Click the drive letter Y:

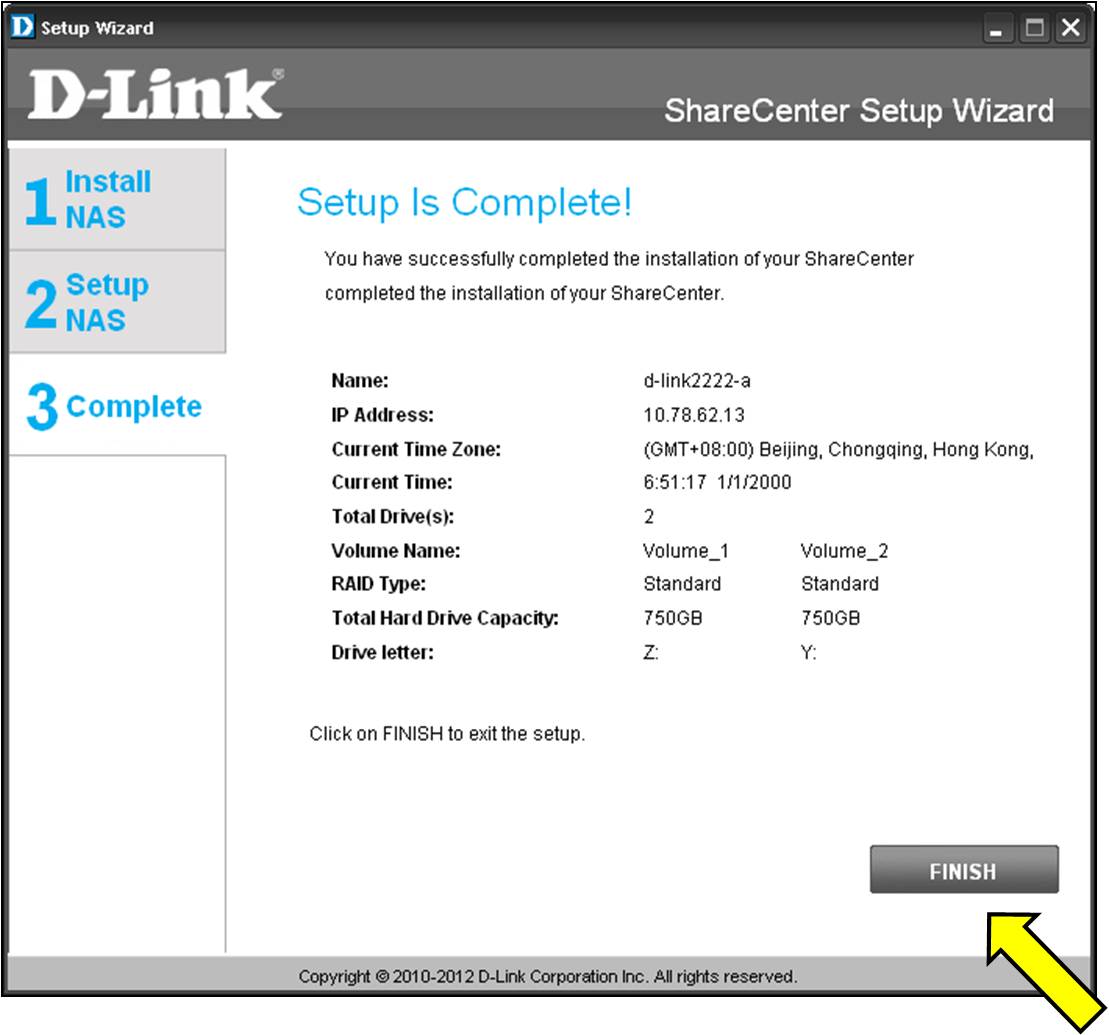coord(808,652)
